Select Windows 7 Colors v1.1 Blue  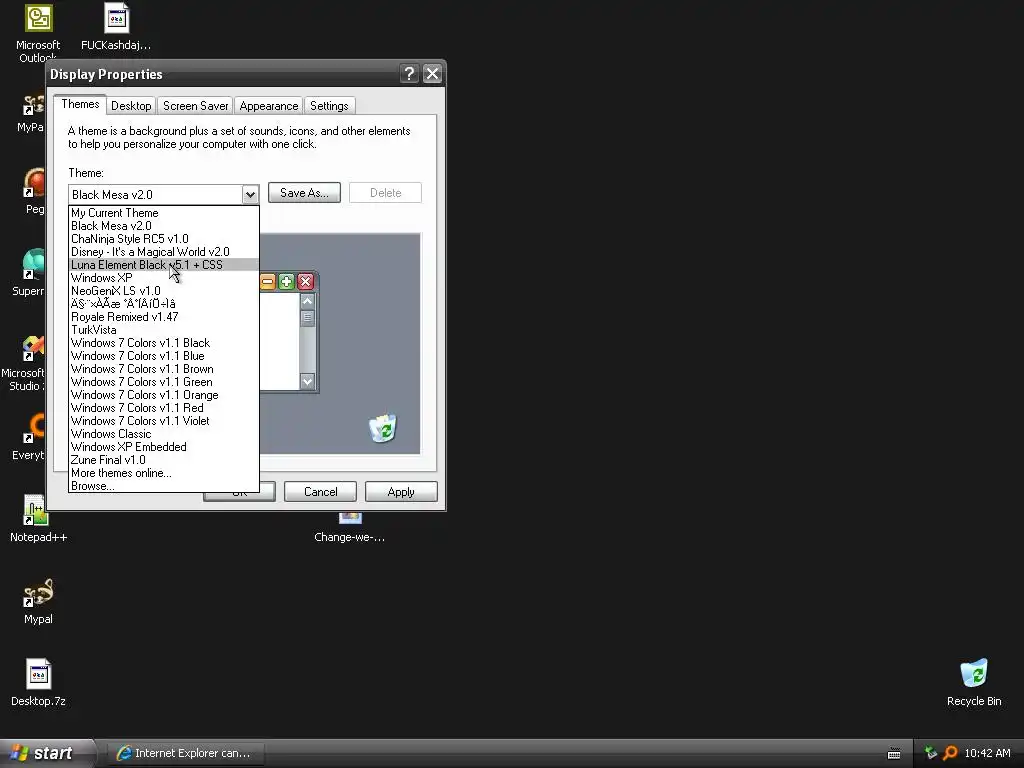164,356
